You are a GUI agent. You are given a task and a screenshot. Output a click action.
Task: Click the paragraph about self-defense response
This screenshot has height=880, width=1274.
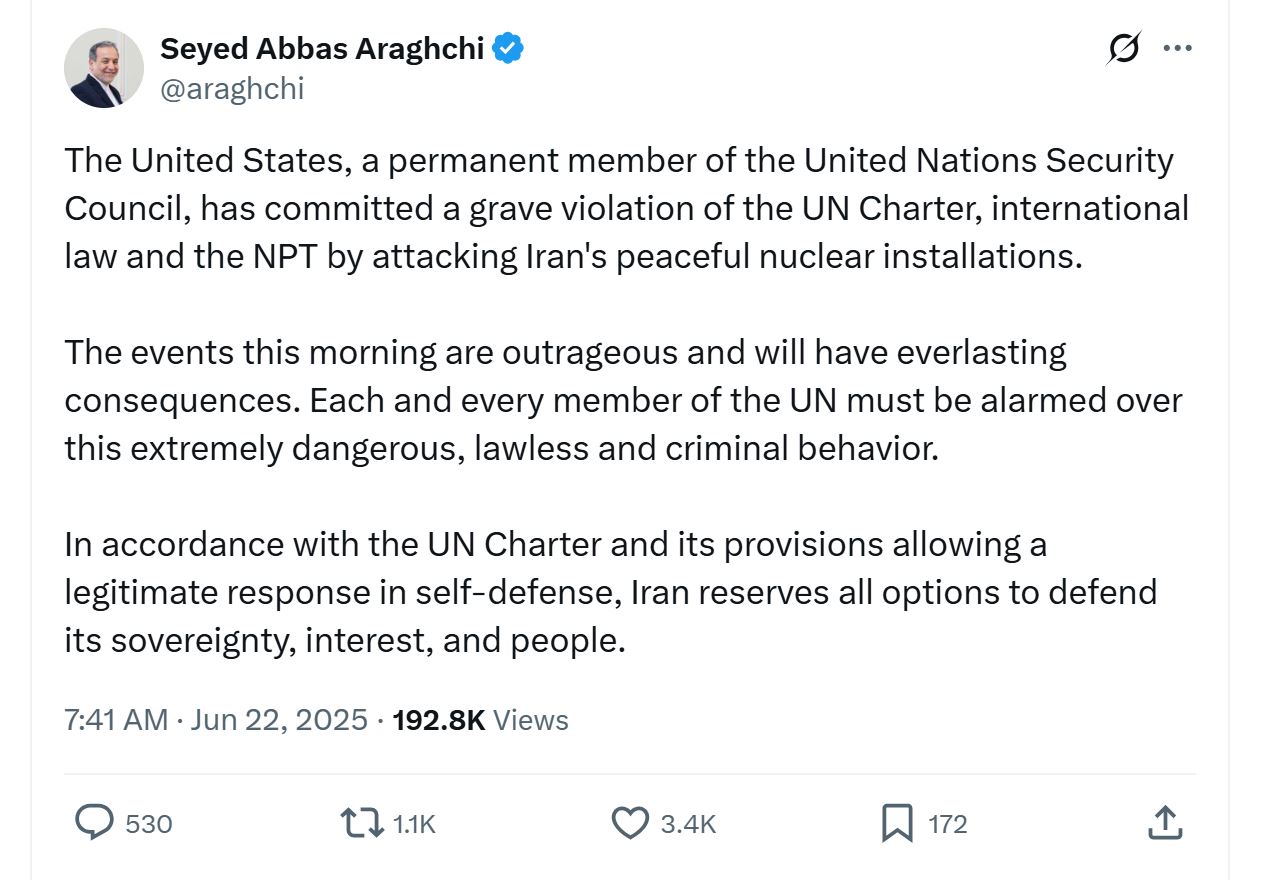(611, 592)
